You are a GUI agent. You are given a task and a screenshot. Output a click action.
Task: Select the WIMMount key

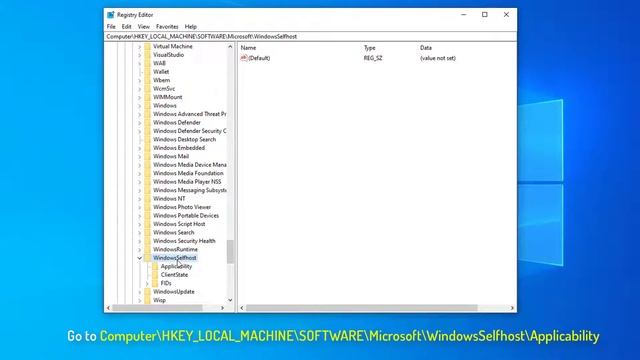[x=167, y=97]
